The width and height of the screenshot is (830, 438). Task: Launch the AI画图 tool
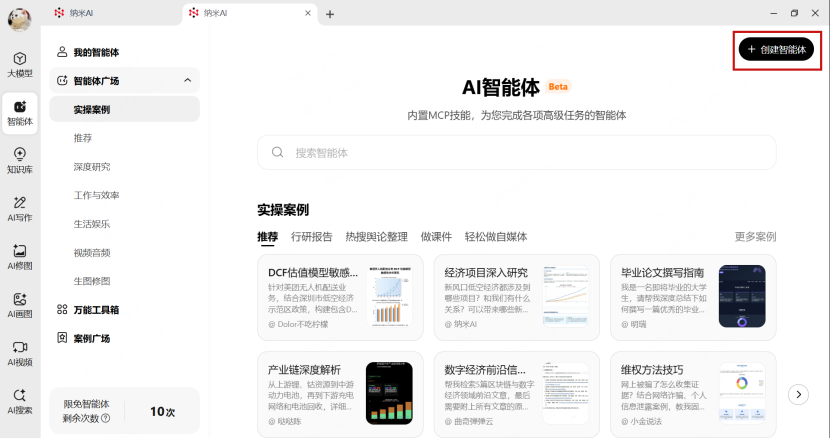pyautogui.click(x=20, y=304)
